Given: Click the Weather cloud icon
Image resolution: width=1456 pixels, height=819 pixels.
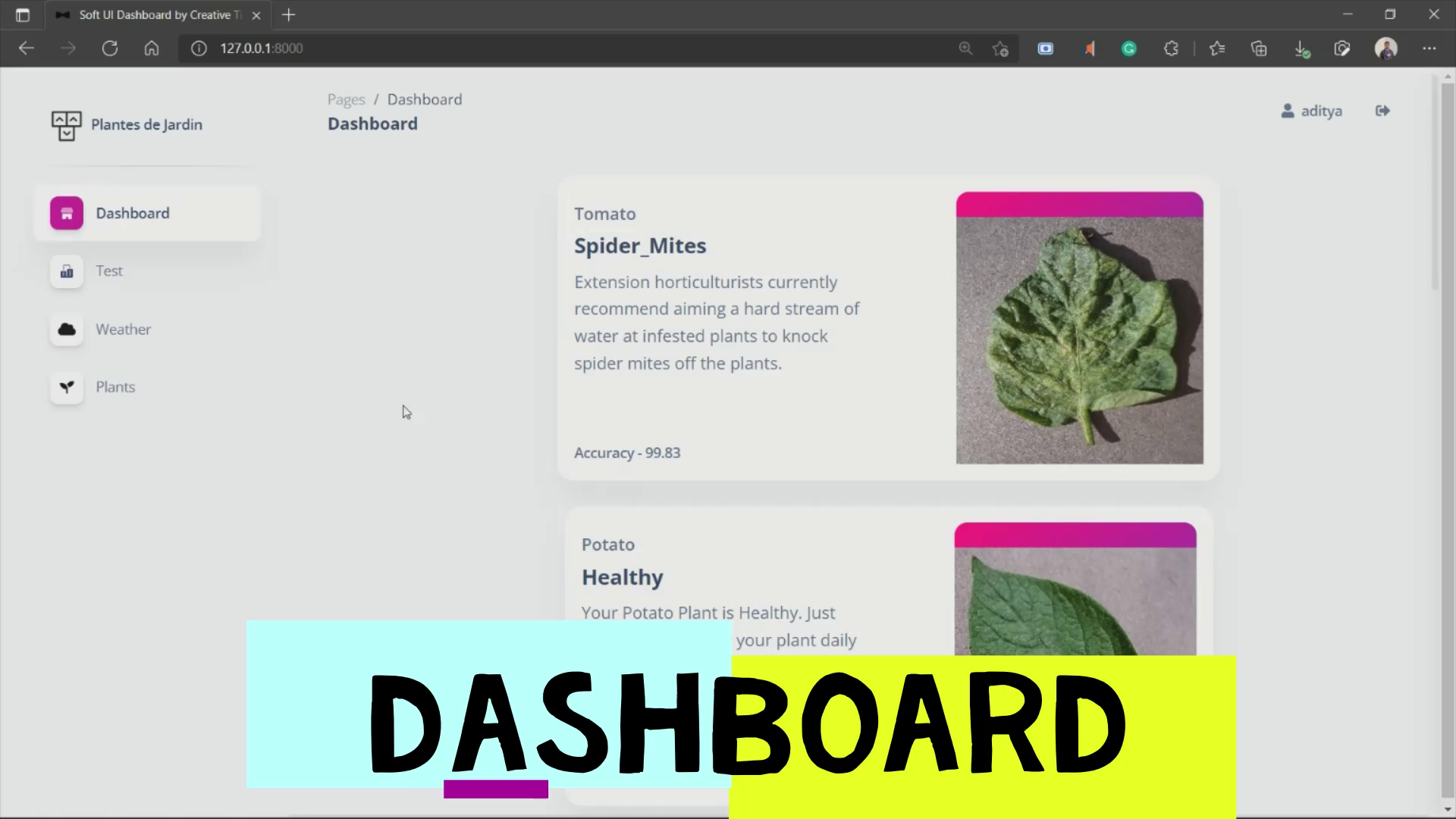Looking at the screenshot, I should [67, 329].
